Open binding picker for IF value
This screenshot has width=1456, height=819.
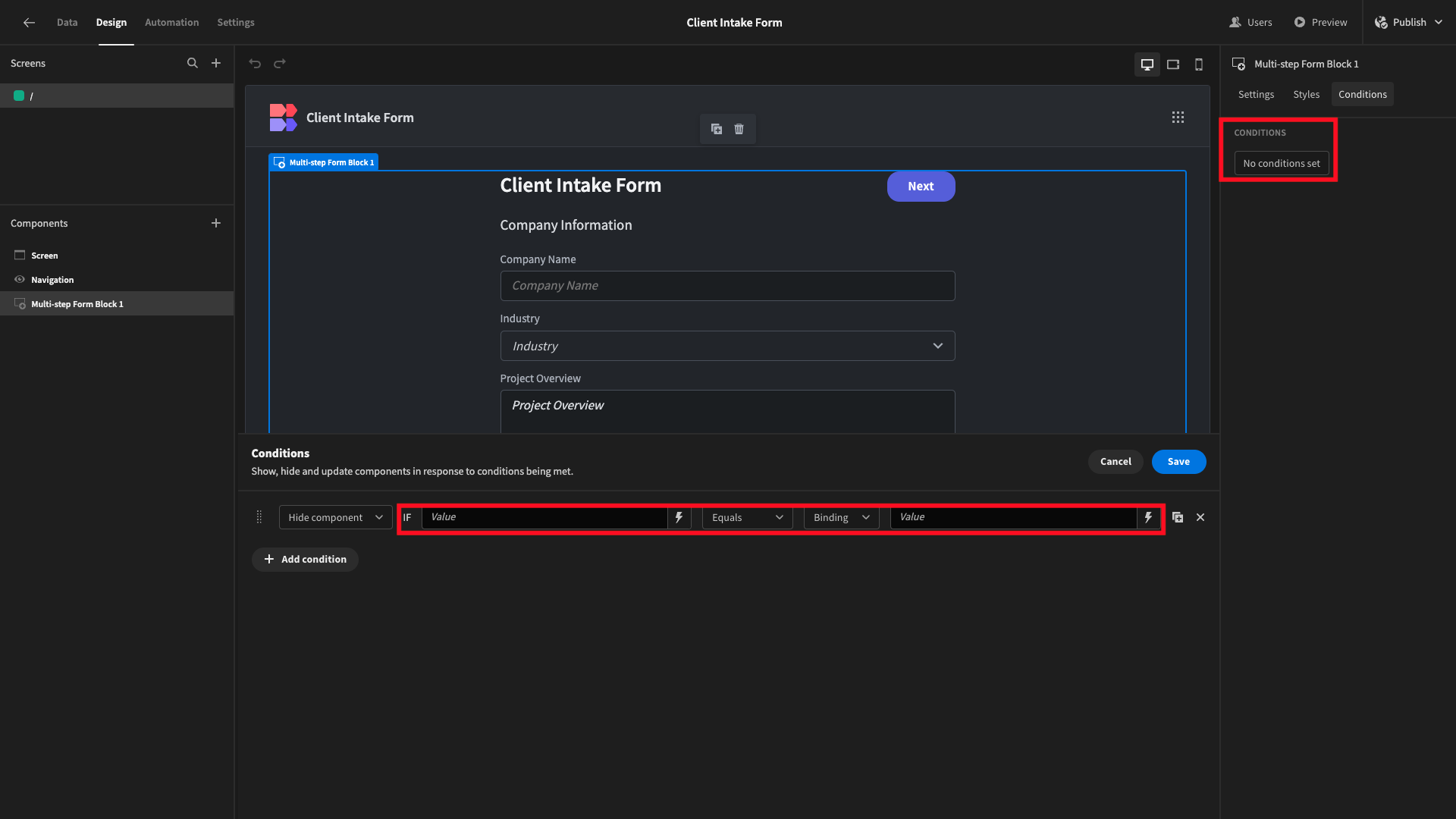pyautogui.click(x=679, y=517)
